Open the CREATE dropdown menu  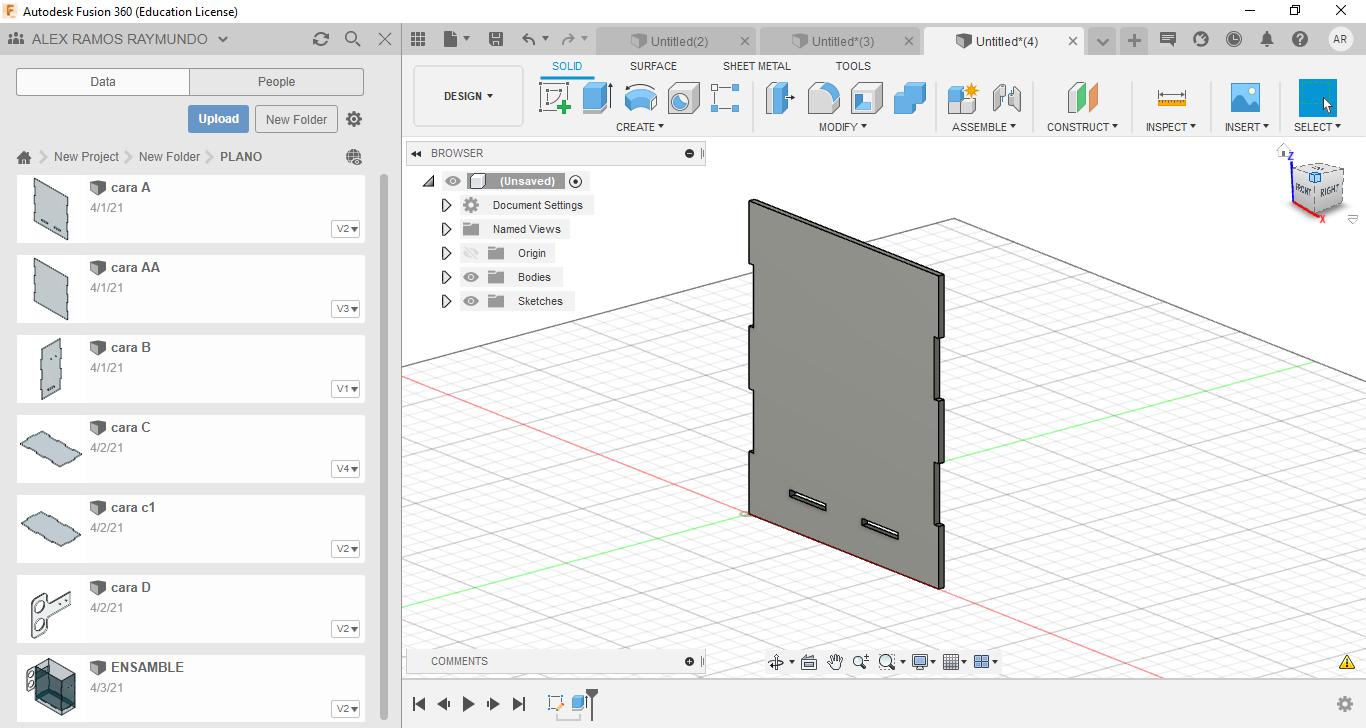(x=640, y=127)
